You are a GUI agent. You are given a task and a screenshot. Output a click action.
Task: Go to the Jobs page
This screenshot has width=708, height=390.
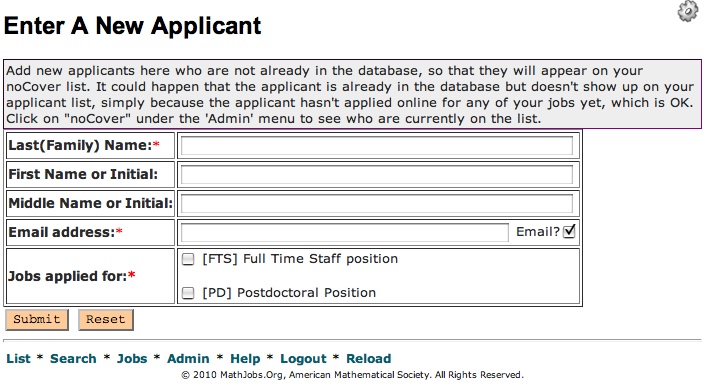pyautogui.click(x=132, y=358)
